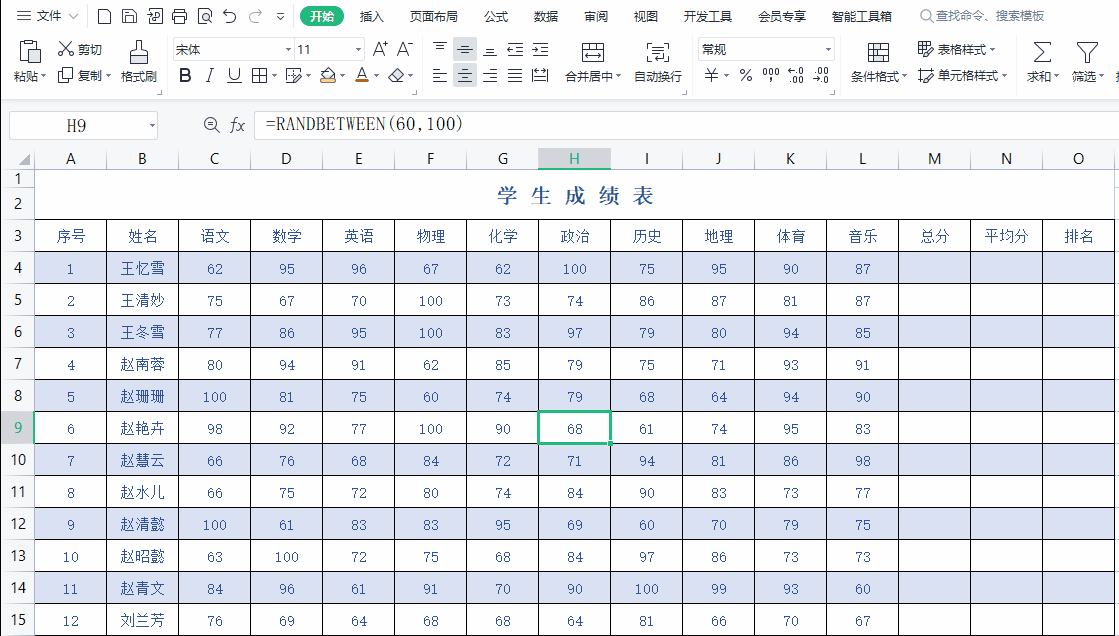Switch to the 开发工具 tab
The height and width of the screenshot is (636, 1119).
(708, 16)
